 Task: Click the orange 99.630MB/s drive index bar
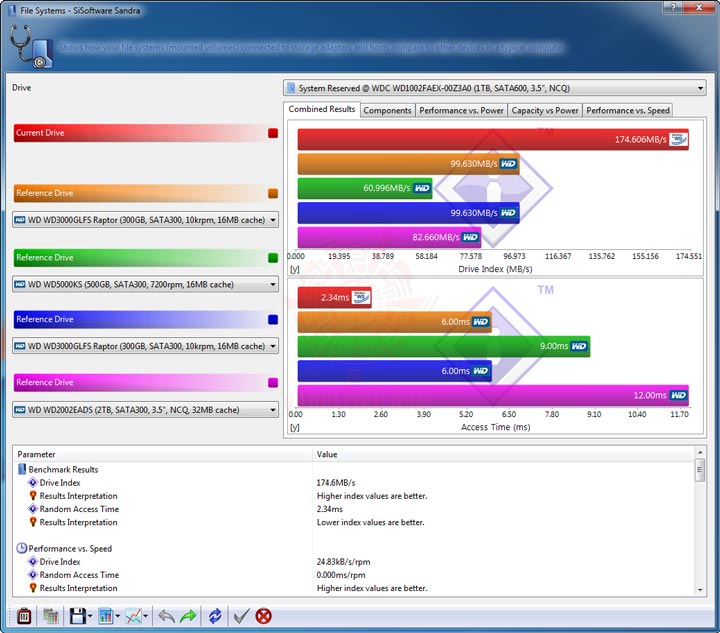tap(409, 164)
